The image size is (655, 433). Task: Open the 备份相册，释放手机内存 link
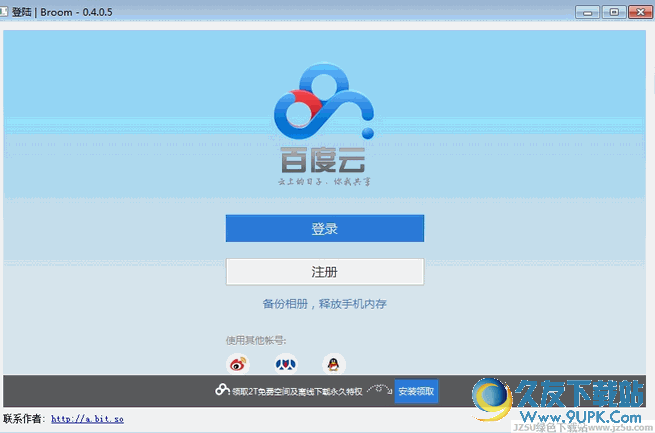325,304
